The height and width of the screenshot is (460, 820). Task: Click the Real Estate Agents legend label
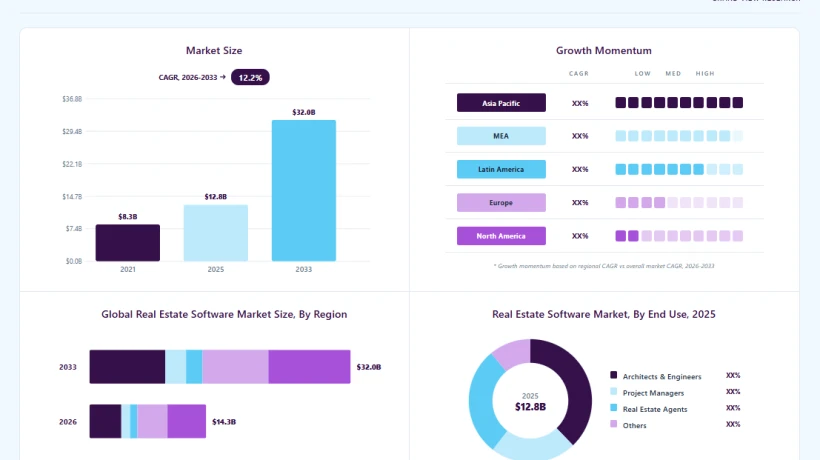655,409
